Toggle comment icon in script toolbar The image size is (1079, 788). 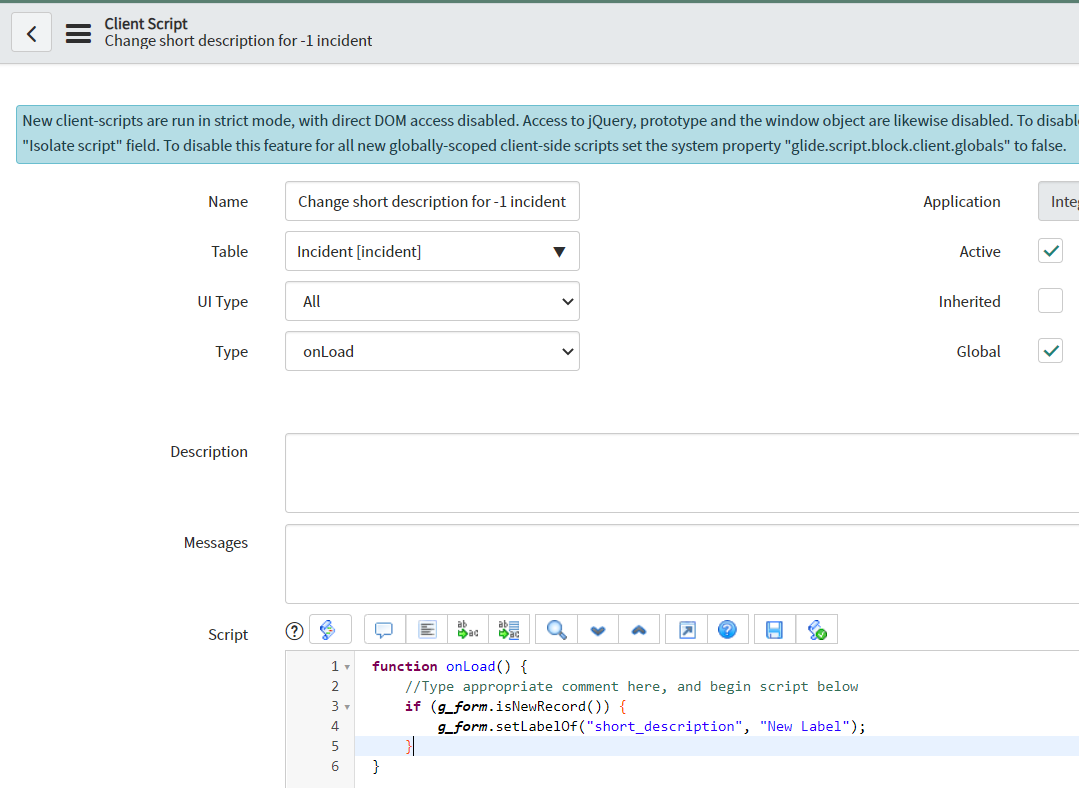[x=384, y=630]
